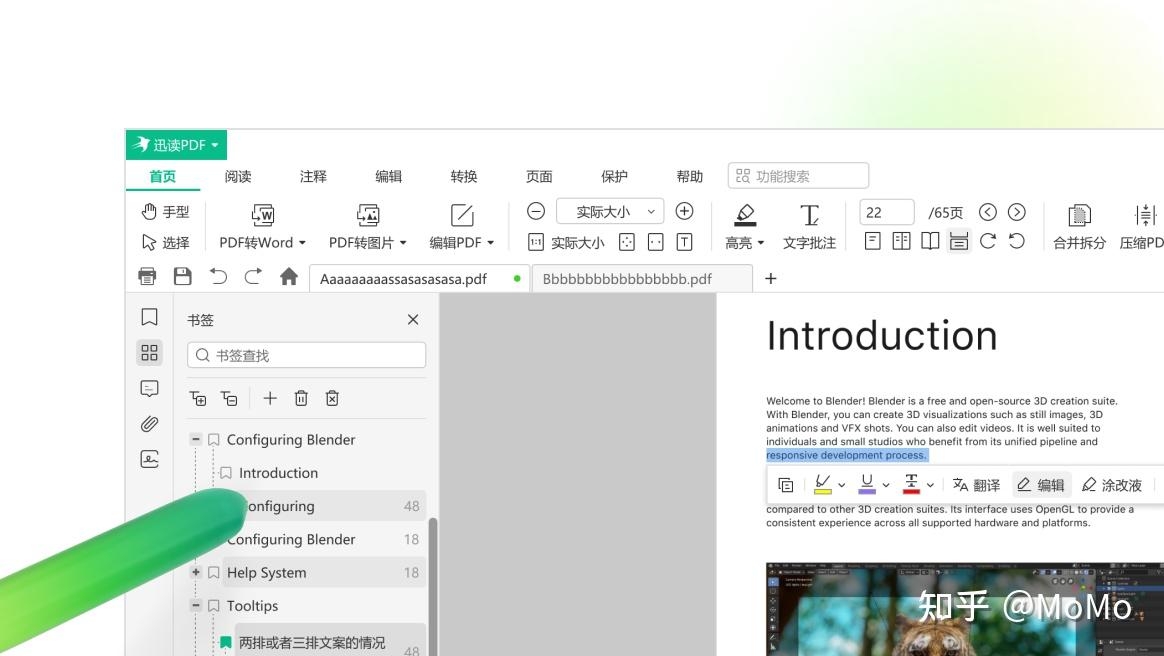Image resolution: width=1164 pixels, height=656 pixels.
Task: Open the 帮助 ribbon tab
Action: click(690, 177)
